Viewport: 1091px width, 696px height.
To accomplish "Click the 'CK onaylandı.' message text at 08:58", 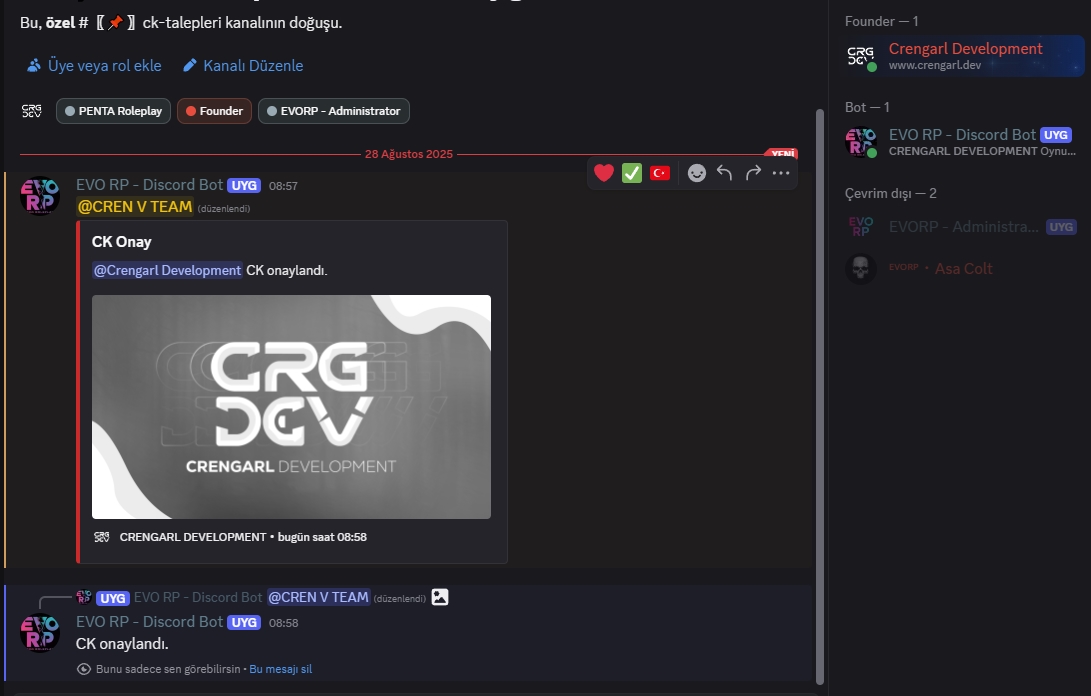I will coord(122,644).
